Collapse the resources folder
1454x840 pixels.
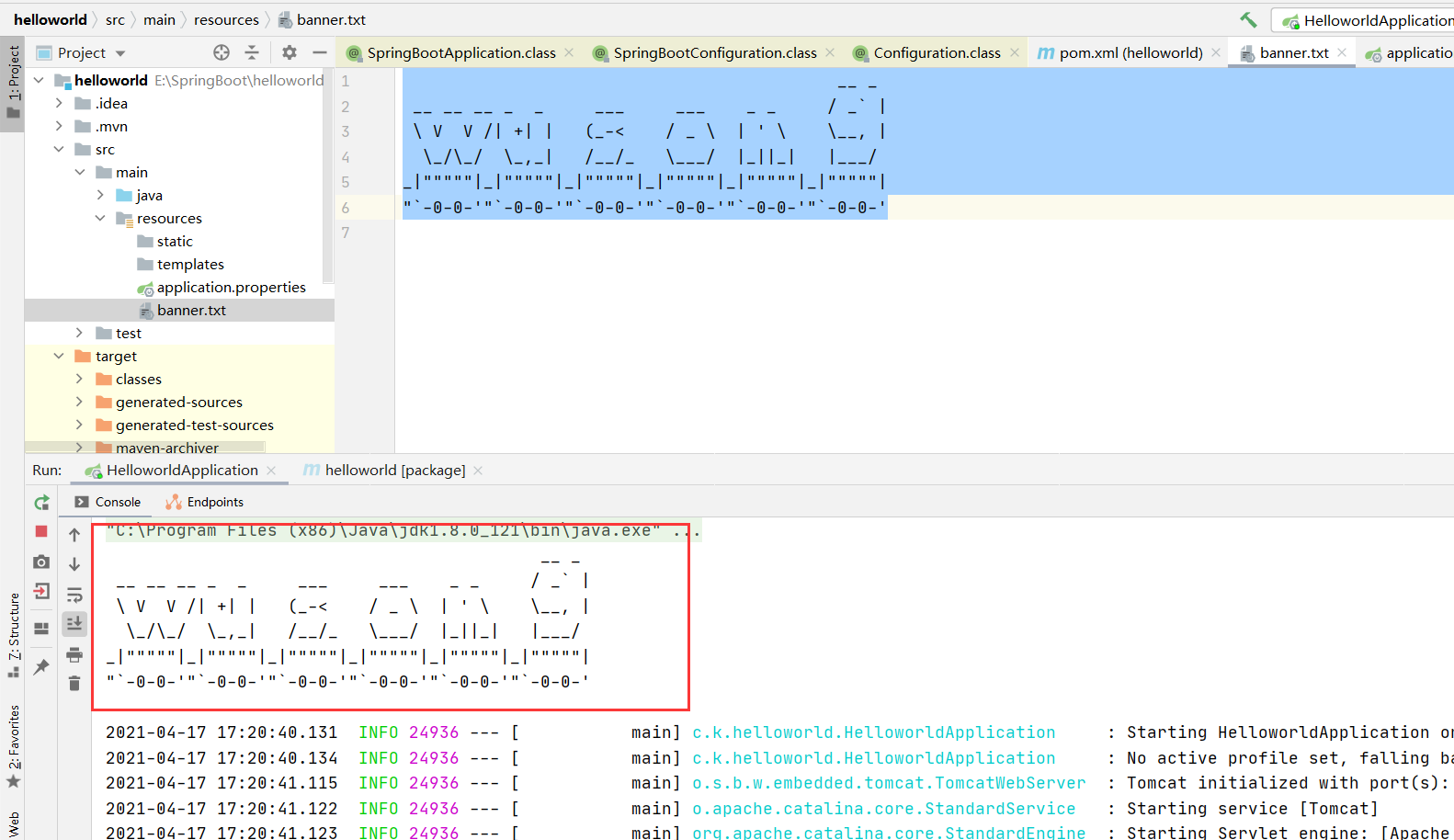pyautogui.click(x=100, y=218)
